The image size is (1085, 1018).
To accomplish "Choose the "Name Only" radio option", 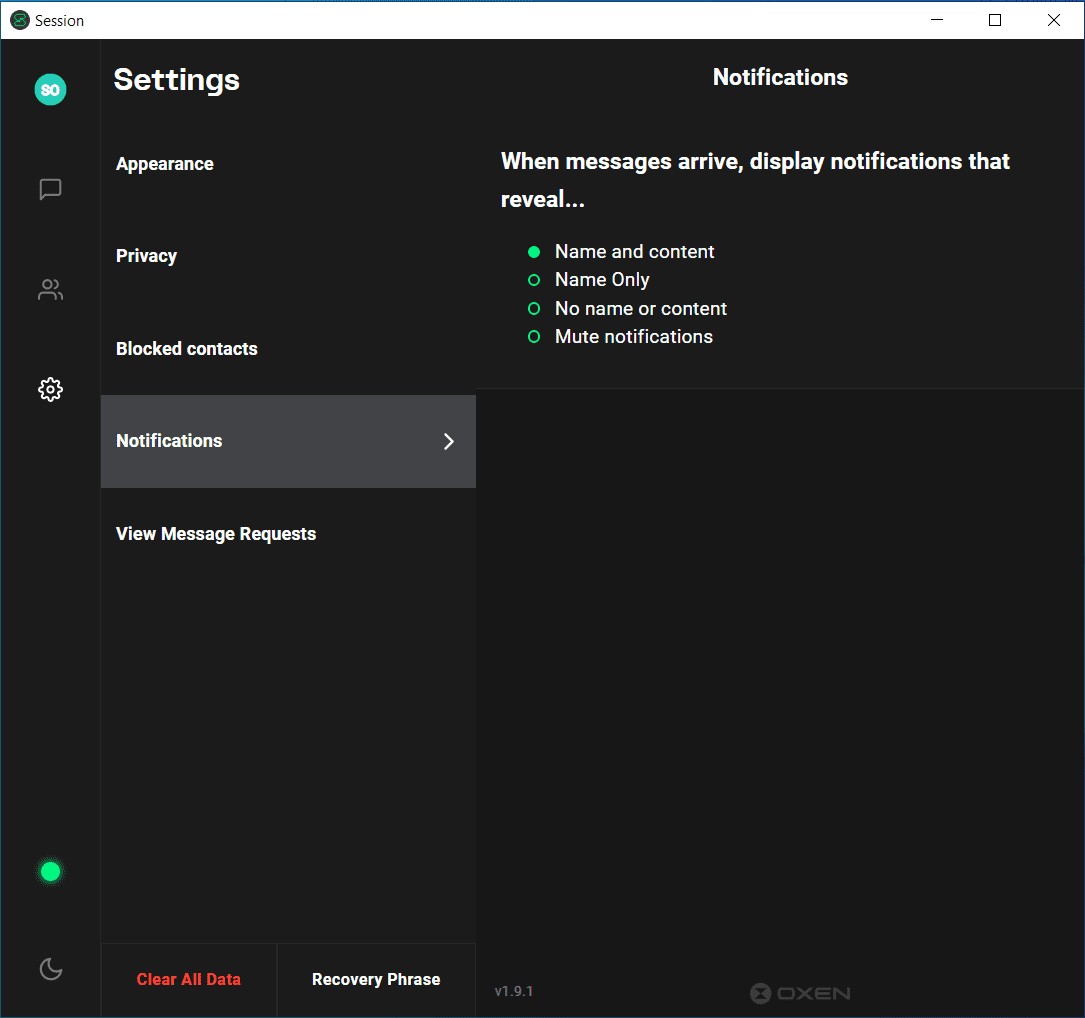I will click(534, 280).
